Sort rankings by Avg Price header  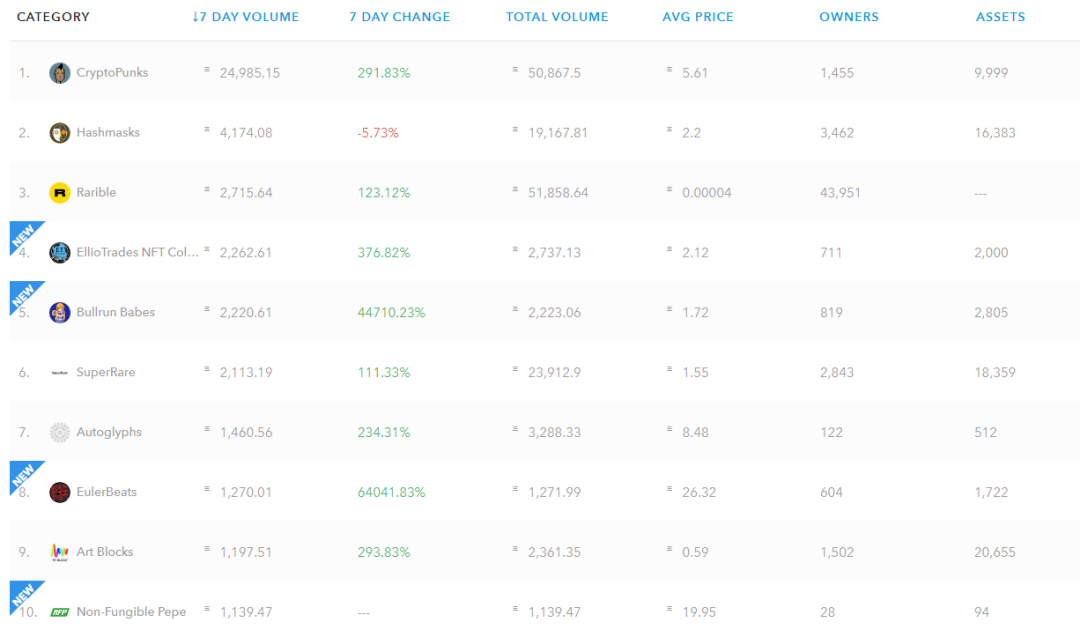(x=698, y=17)
